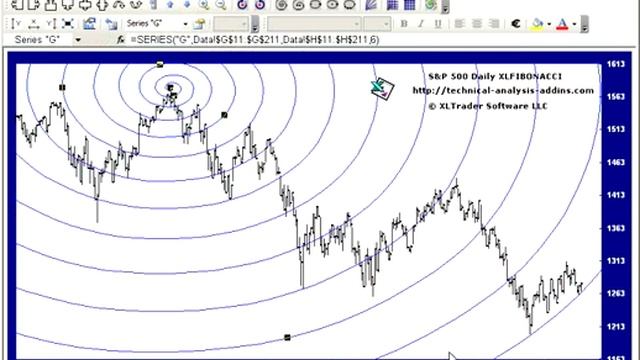Click the fit-to-size arrows icon
The image size is (640, 360).
coord(68,24)
